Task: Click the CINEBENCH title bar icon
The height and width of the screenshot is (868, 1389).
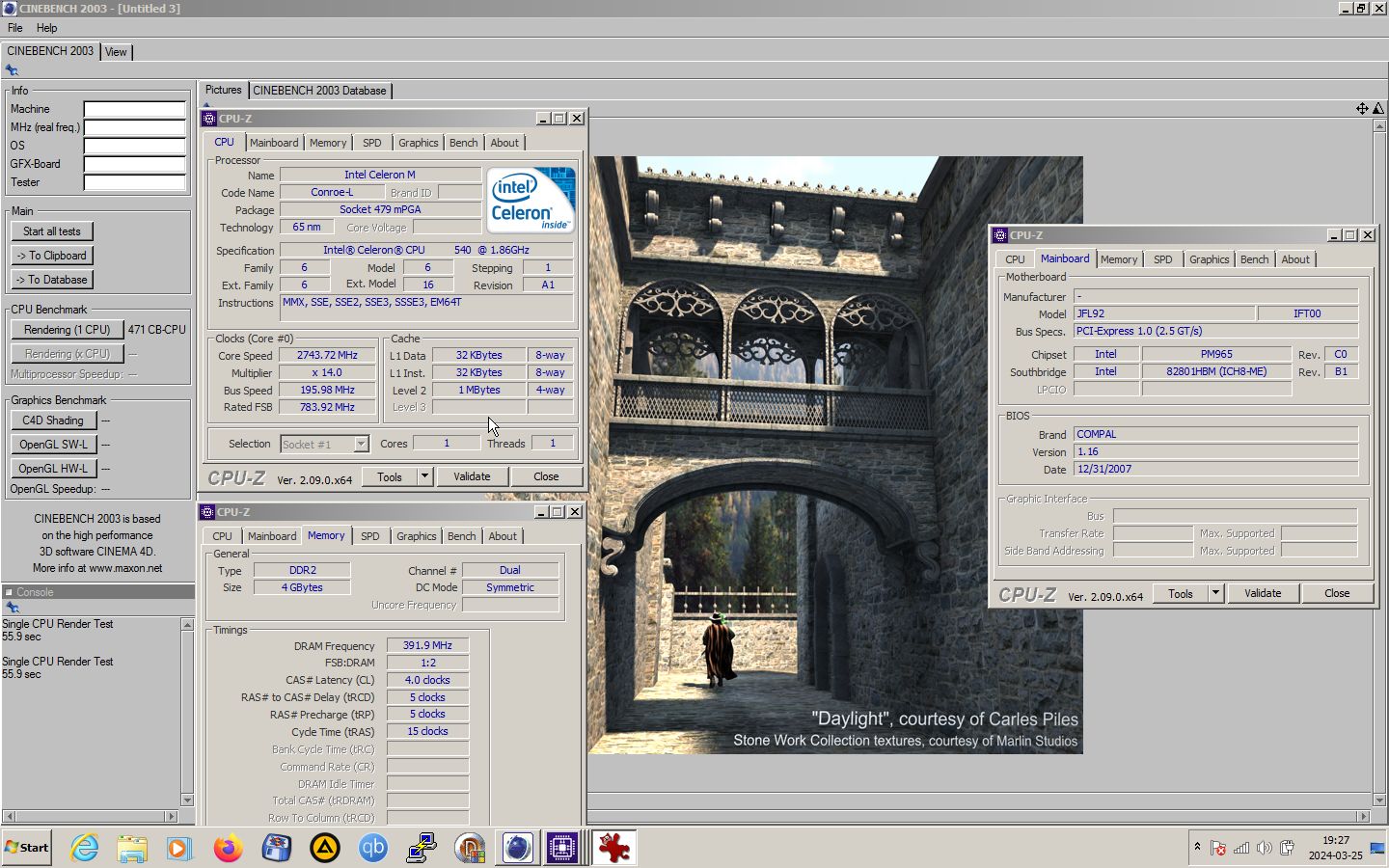Action: point(10,8)
